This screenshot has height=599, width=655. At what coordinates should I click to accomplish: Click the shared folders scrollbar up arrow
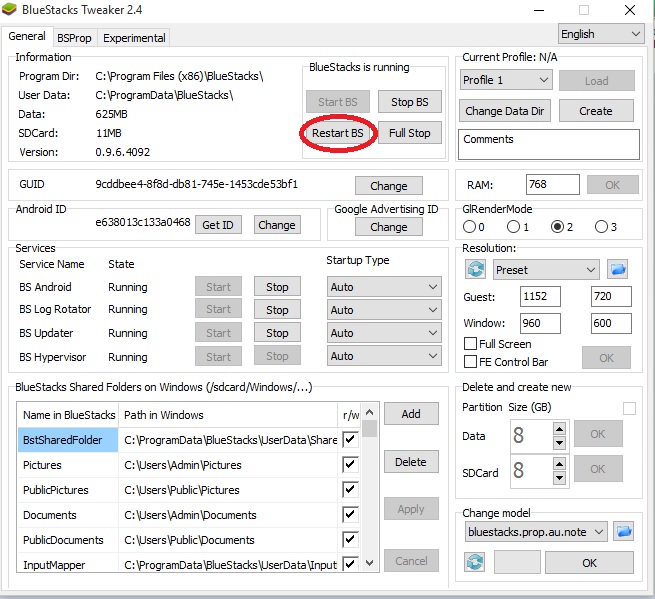point(369,412)
